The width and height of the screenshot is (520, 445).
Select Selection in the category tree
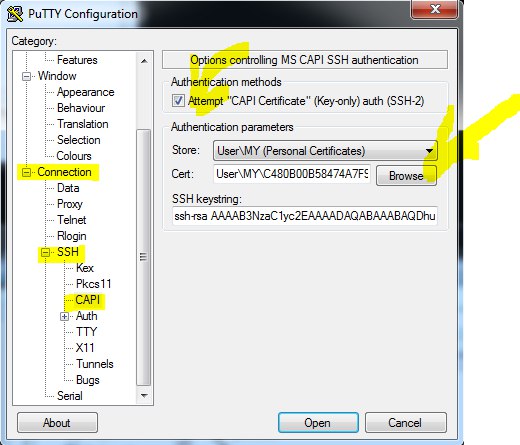coord(79,140)
